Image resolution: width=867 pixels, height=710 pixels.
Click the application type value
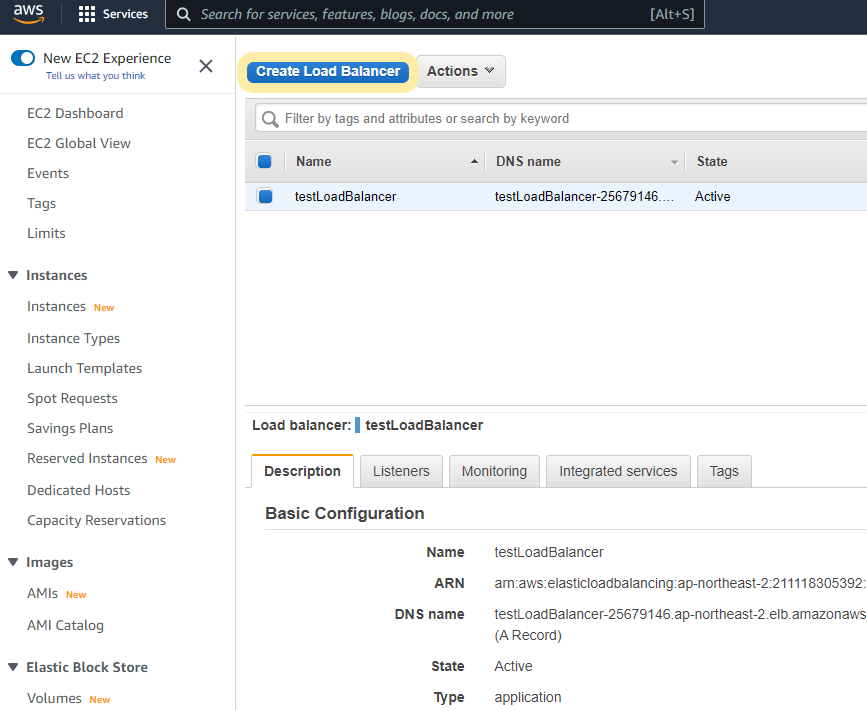click(527, 697)
